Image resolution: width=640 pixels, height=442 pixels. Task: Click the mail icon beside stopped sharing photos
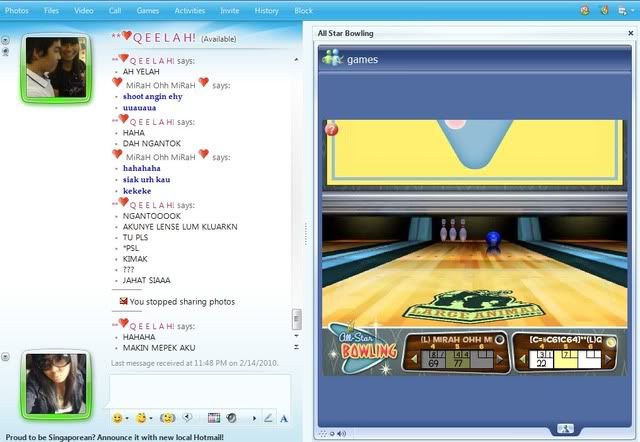tap(123, 301)
